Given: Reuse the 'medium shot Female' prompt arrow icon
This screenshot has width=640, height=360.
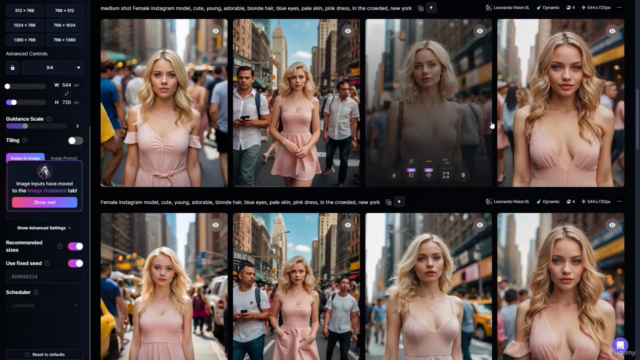Looking at the screenshot, I should pyautogui.click(x=431, y=8).
